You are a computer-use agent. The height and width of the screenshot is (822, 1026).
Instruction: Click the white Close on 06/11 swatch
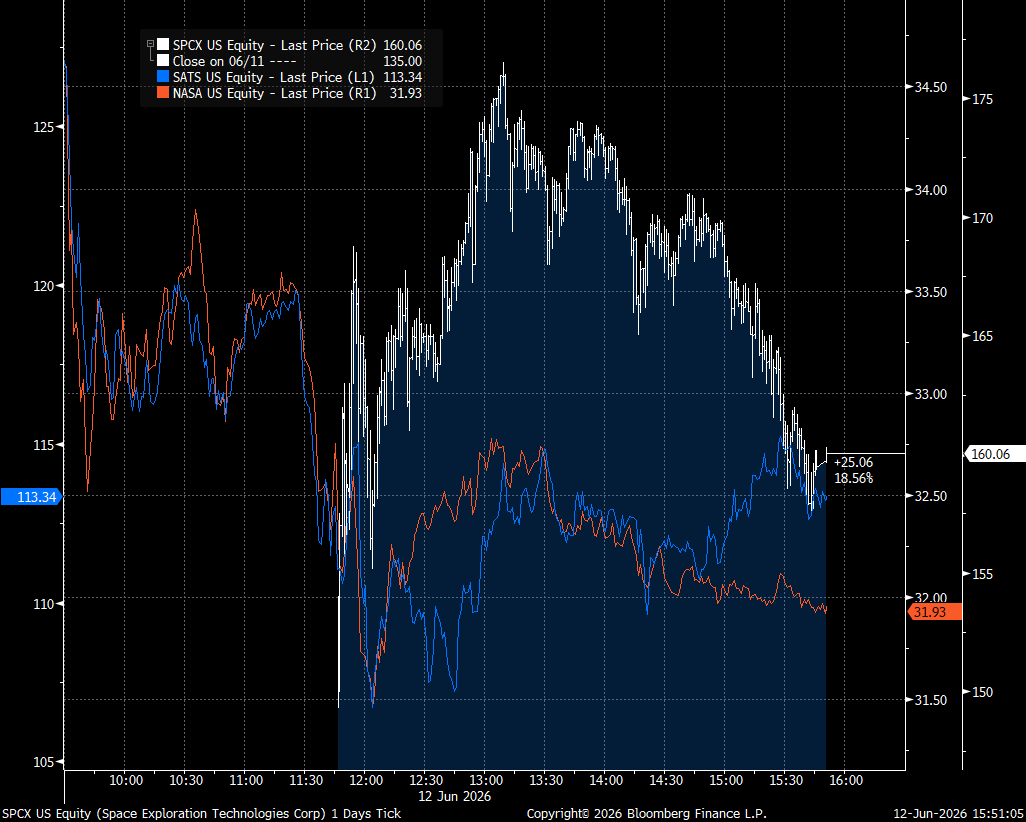tap(163, 61)
